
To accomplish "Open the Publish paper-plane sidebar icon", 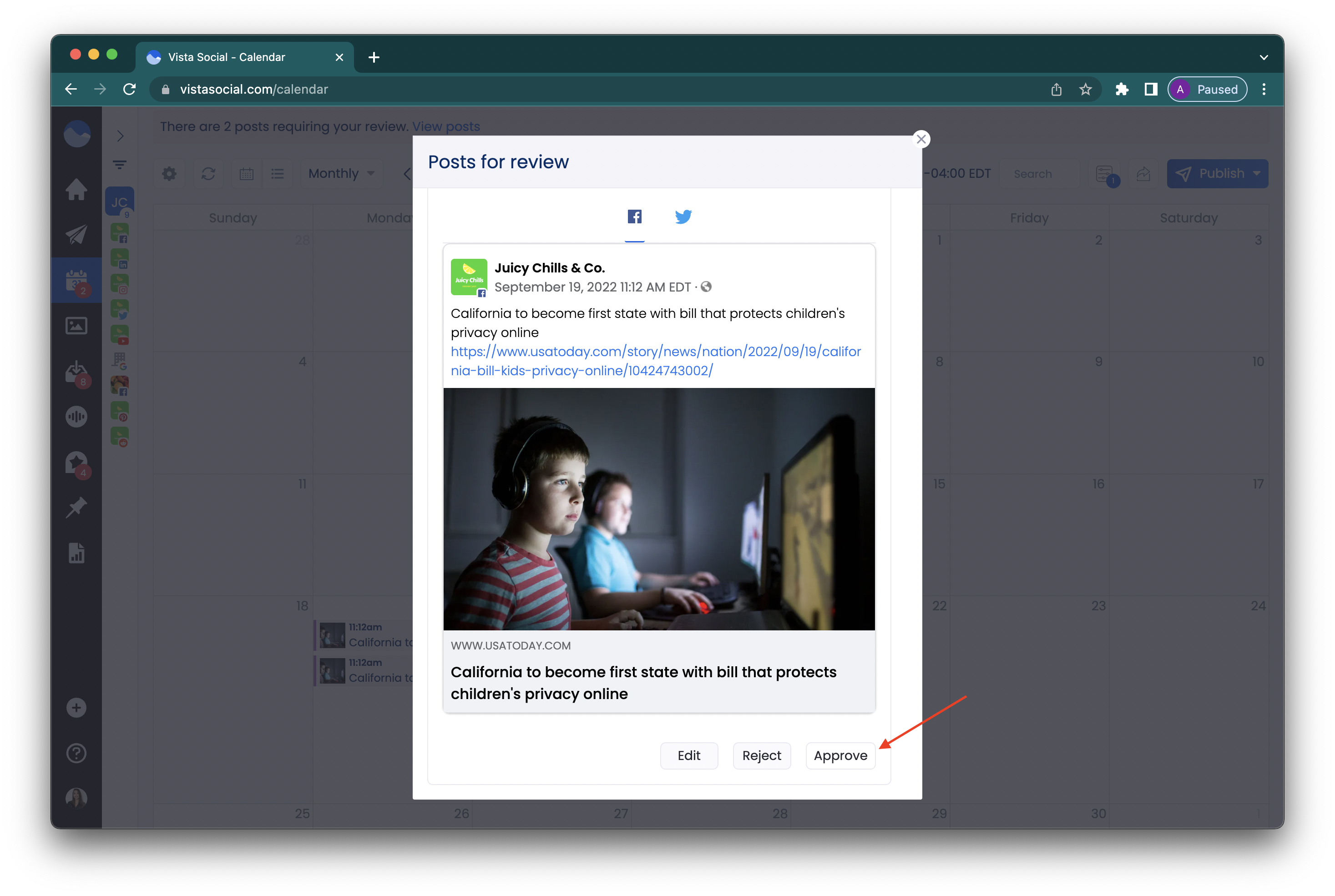I will click(x=76, y=234).
